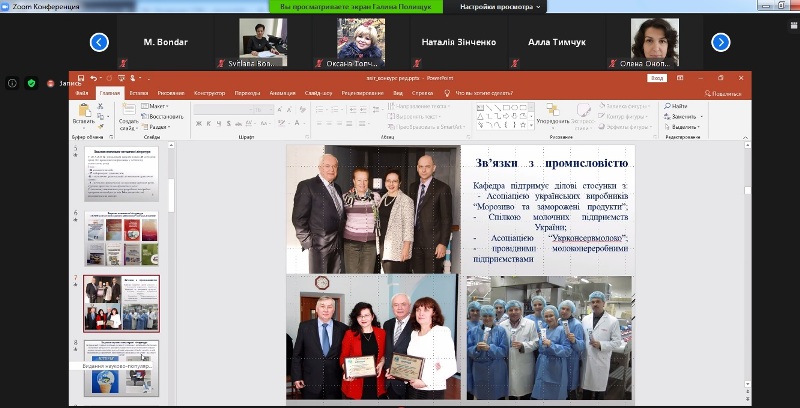Viewport: 800px width, 408px height.
Task: Clear all text formatting icon
Action: click(302, 110)
